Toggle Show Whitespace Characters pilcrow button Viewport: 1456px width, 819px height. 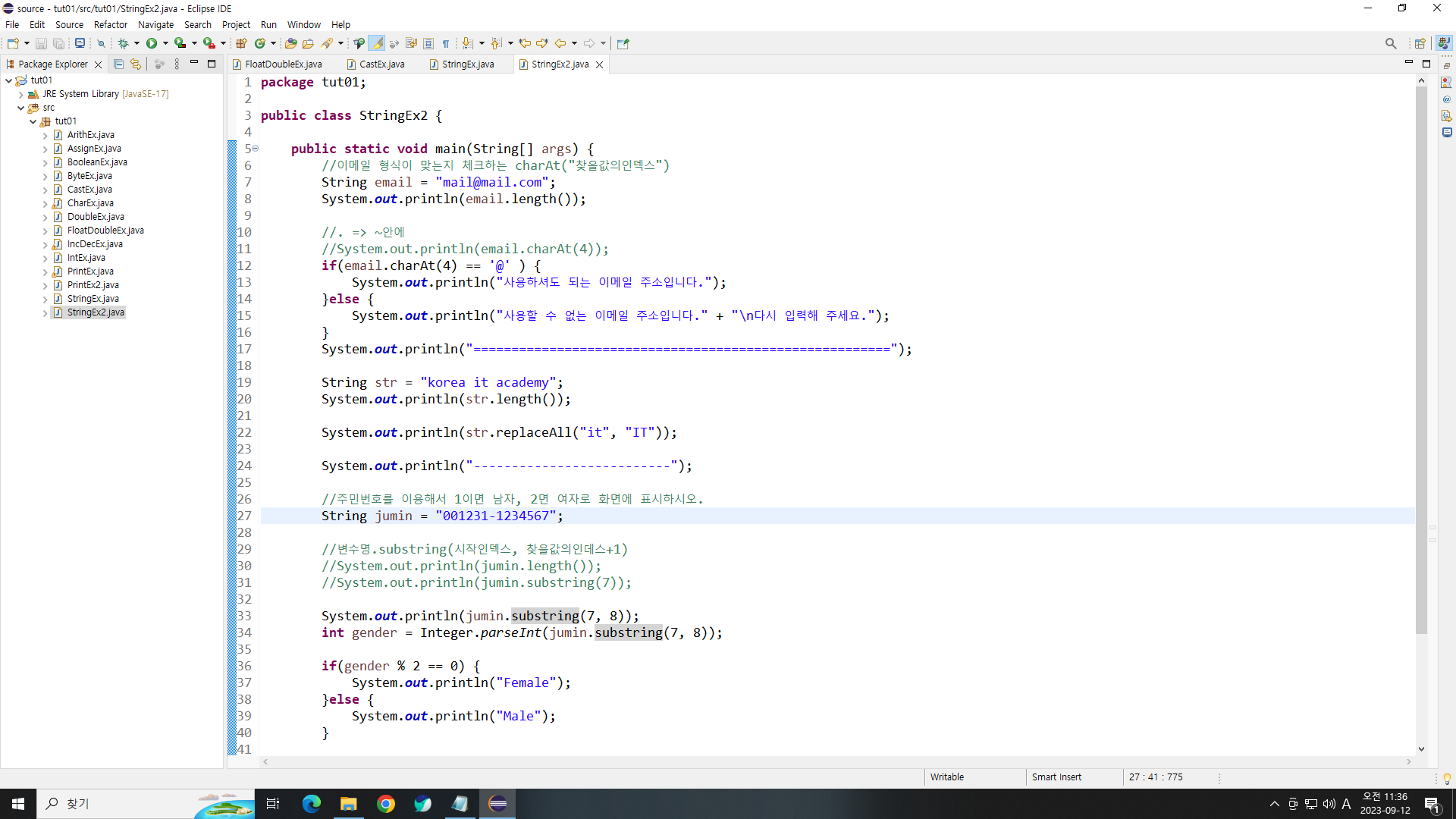(x=446, y=43)
